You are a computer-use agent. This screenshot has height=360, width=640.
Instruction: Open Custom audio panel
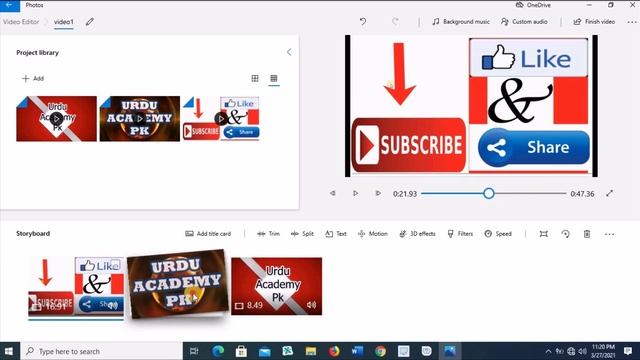click(524, 22)
